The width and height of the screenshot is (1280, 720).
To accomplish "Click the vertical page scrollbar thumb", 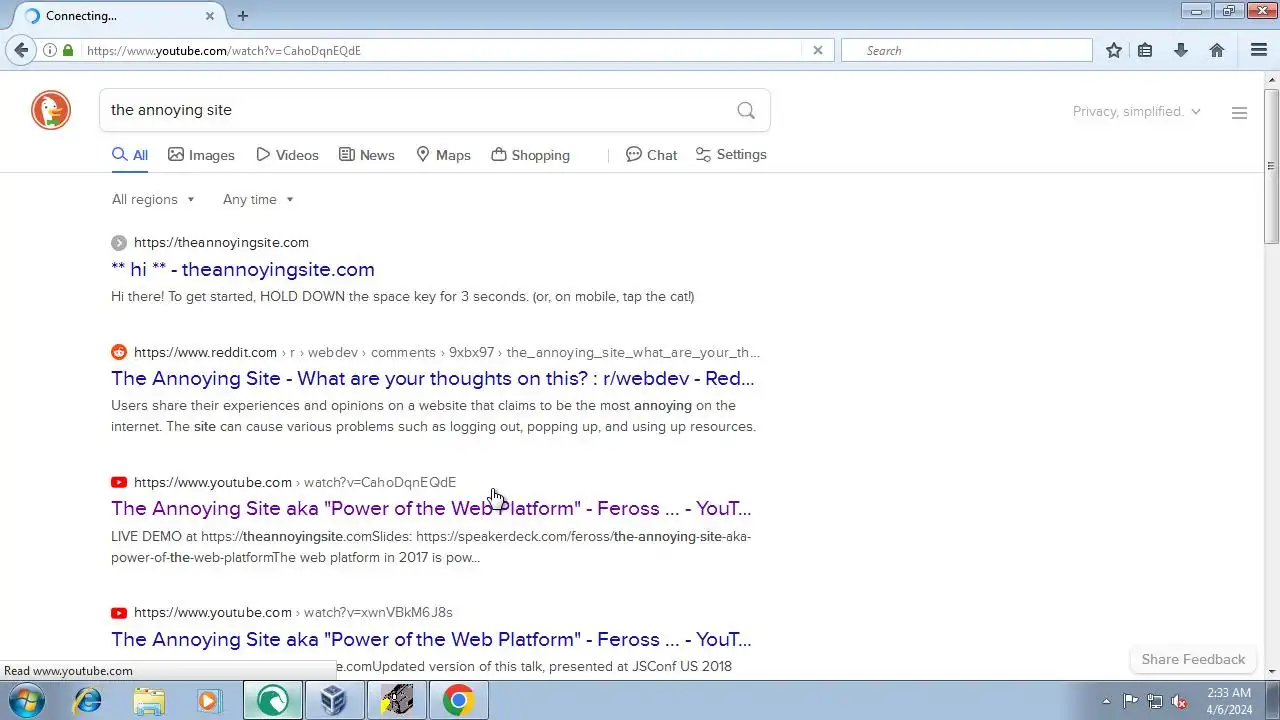I will [1271, 165].
